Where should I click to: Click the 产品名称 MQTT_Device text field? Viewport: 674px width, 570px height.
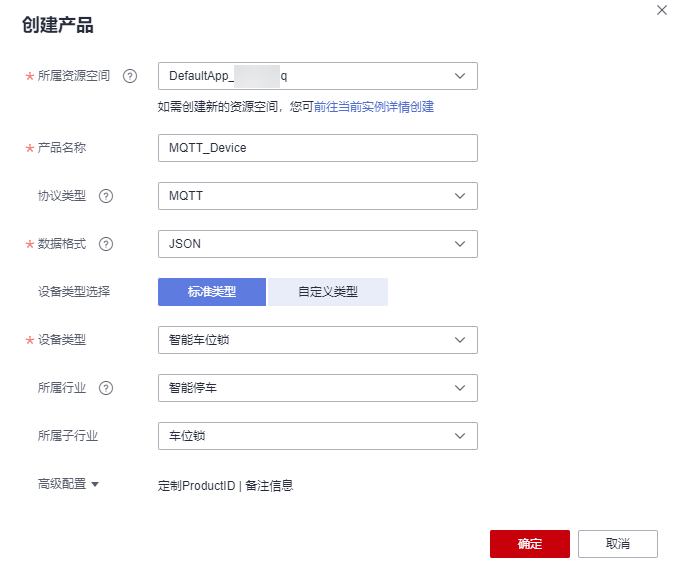(317, 148)
